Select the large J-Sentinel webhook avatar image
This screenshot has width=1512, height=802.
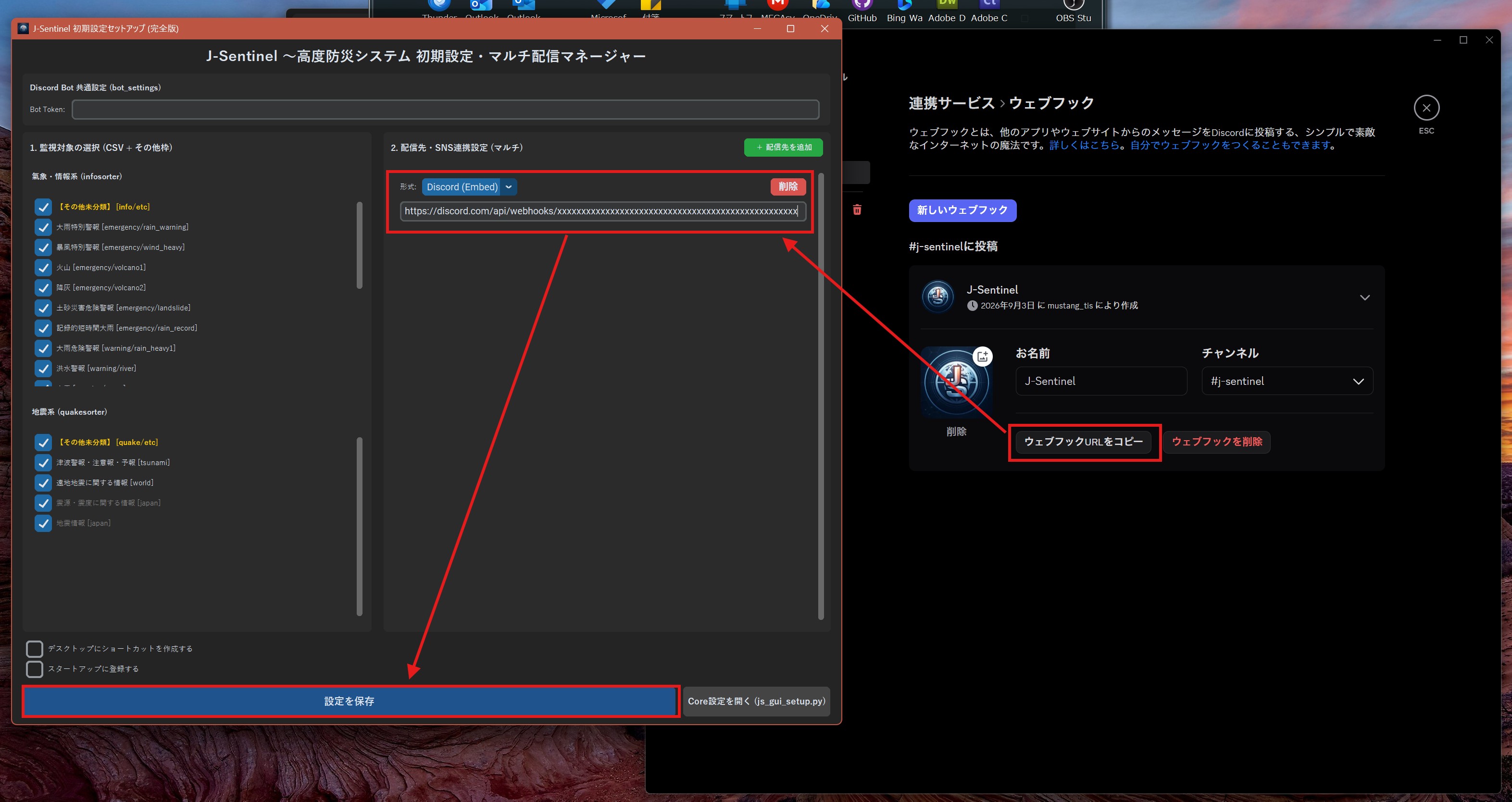tap(956, 382)
